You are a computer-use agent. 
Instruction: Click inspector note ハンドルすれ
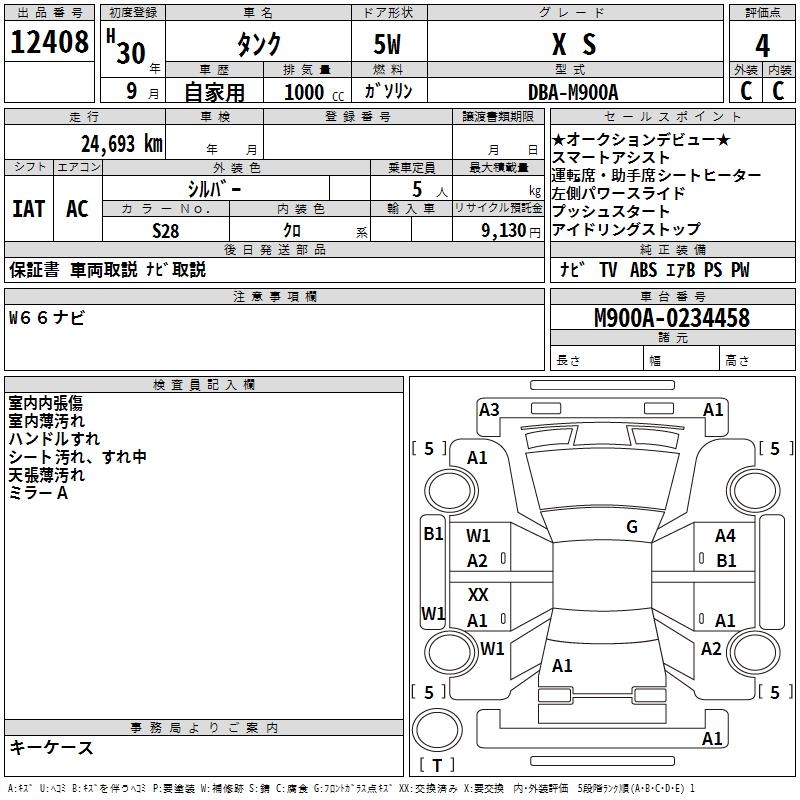pos(54,439)
